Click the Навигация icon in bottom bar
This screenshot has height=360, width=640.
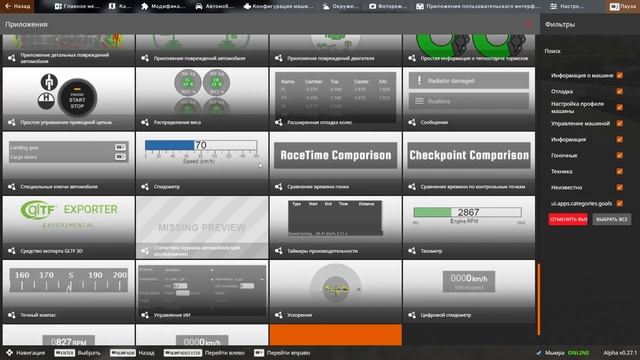coord(9,353)
